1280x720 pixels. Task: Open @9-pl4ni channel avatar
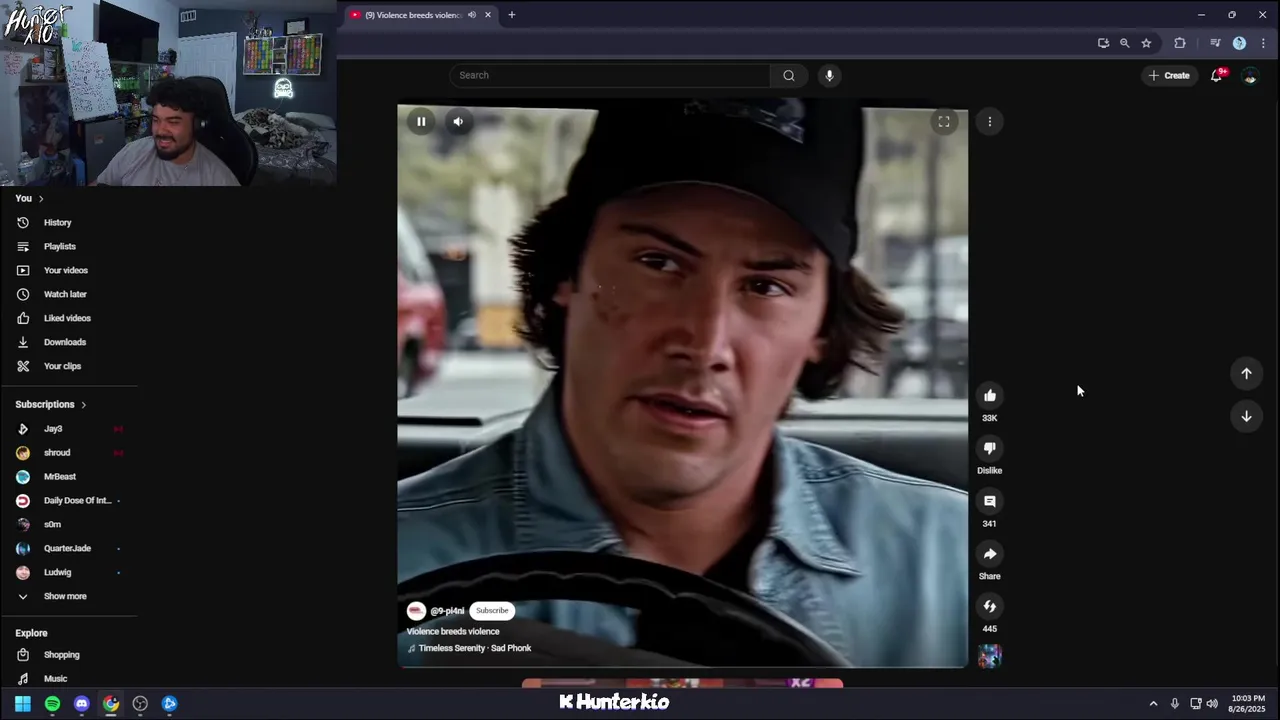[x=416, y=611]
